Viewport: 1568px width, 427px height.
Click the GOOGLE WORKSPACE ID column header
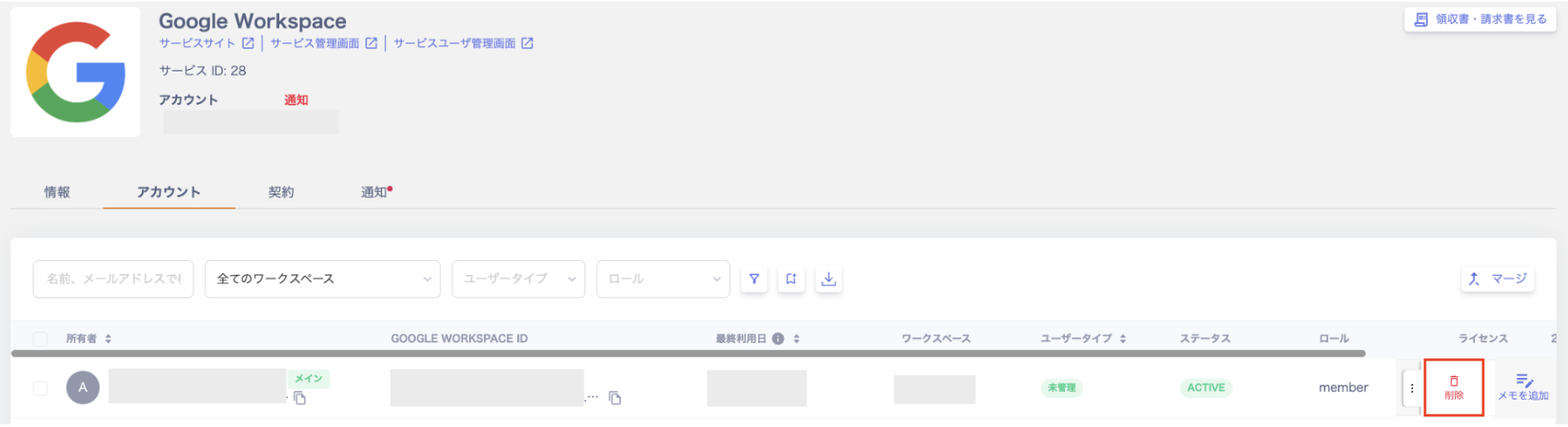tap(459, 339)
